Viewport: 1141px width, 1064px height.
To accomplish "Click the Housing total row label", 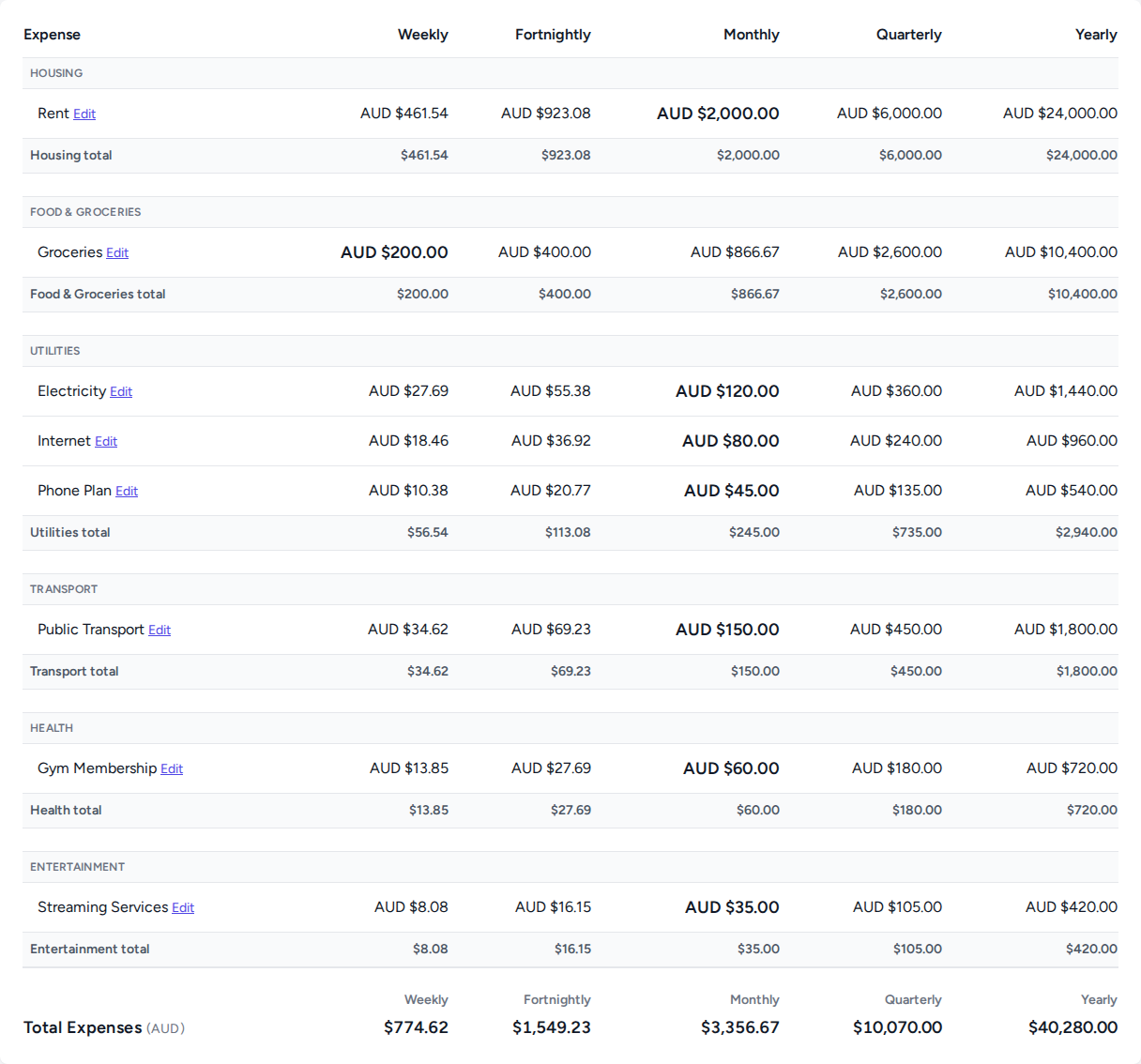I will [71, 156].
